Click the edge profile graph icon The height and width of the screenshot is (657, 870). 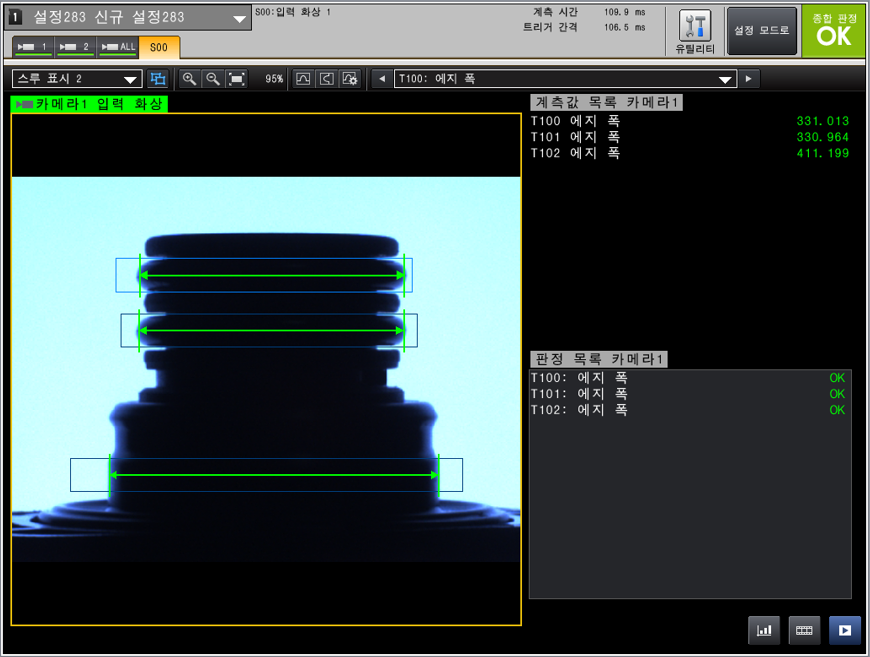coord(327,79)
